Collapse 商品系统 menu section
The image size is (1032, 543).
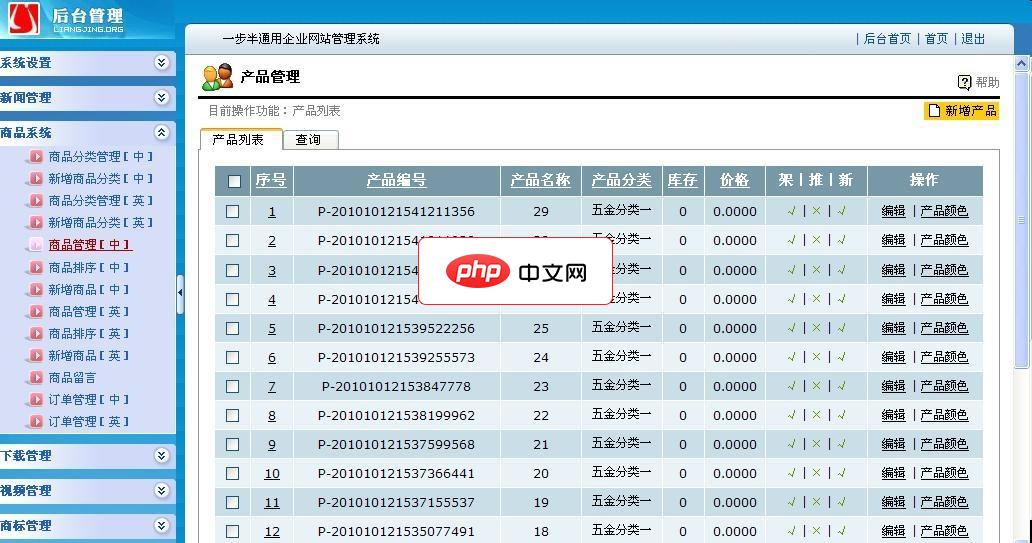(x=161, y=132)
